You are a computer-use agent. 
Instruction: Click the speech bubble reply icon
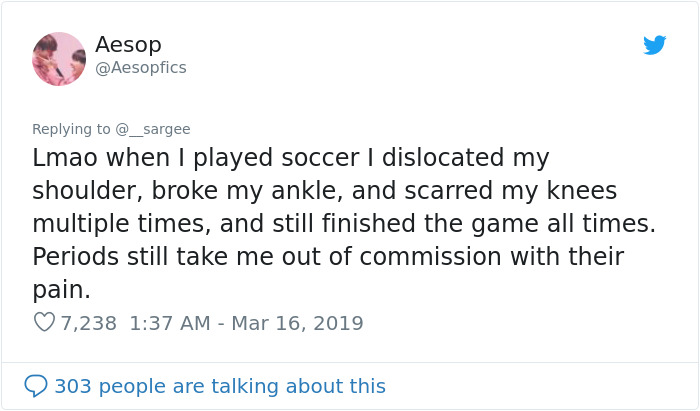(36, 386)
